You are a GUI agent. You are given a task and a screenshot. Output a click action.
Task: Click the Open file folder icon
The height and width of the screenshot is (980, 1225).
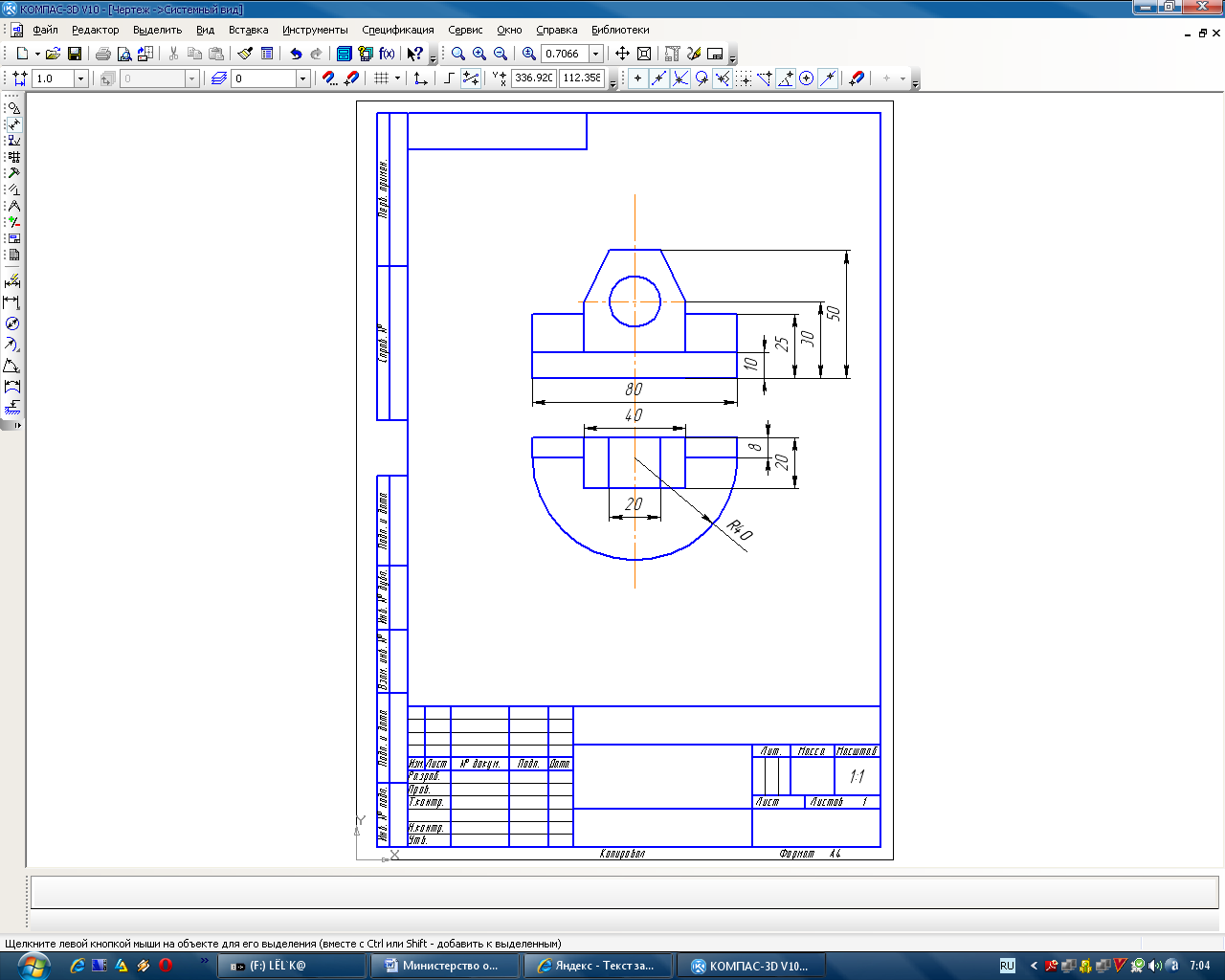click(x=54, y=54)
